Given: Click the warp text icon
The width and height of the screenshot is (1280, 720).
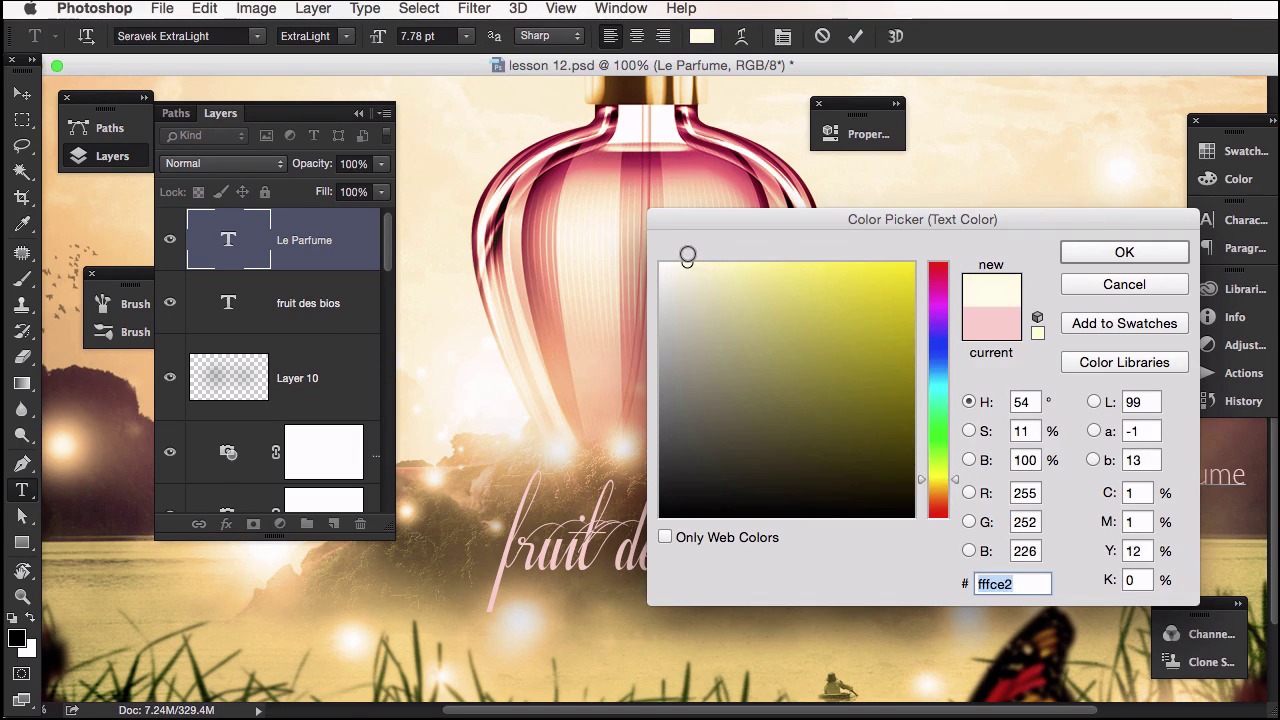Looking at the screenshot, I should pyautogui.click(x=741, y=36).
